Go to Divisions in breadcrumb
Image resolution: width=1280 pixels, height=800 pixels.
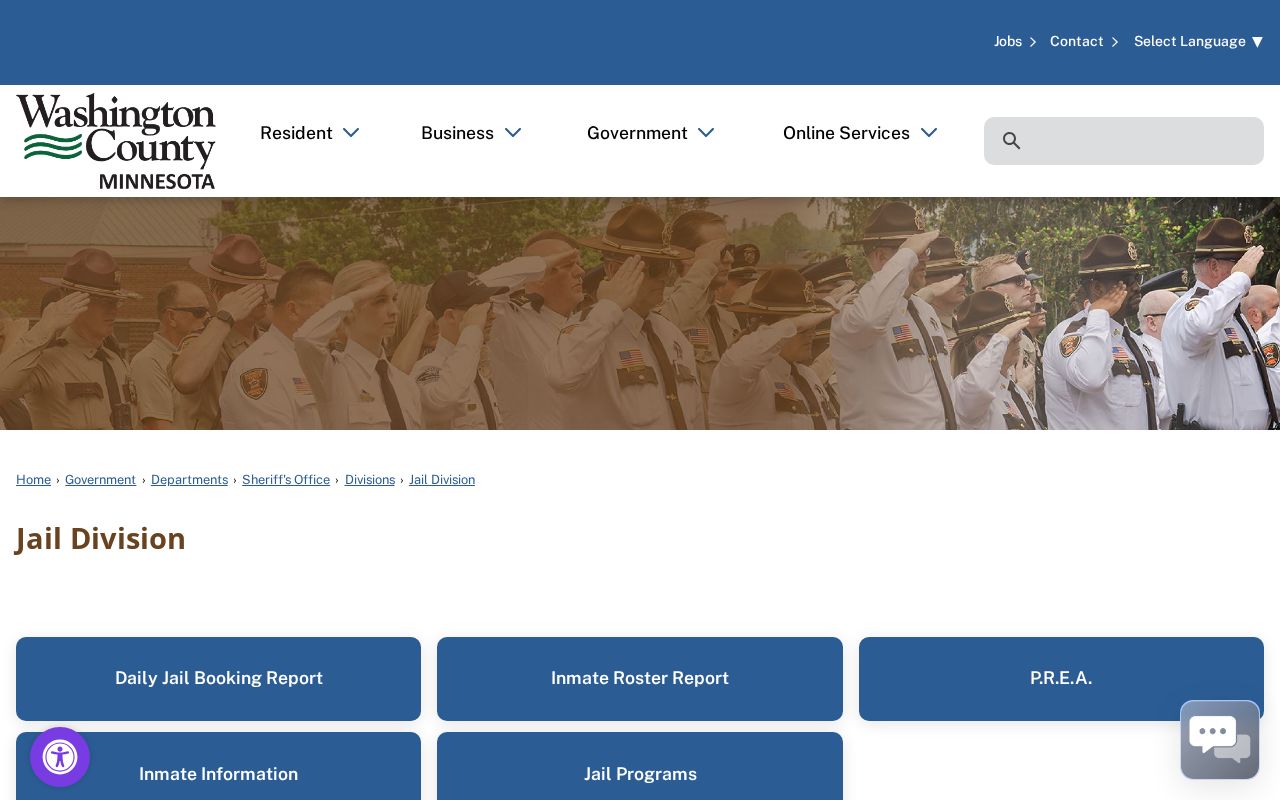tap(370, 480)
